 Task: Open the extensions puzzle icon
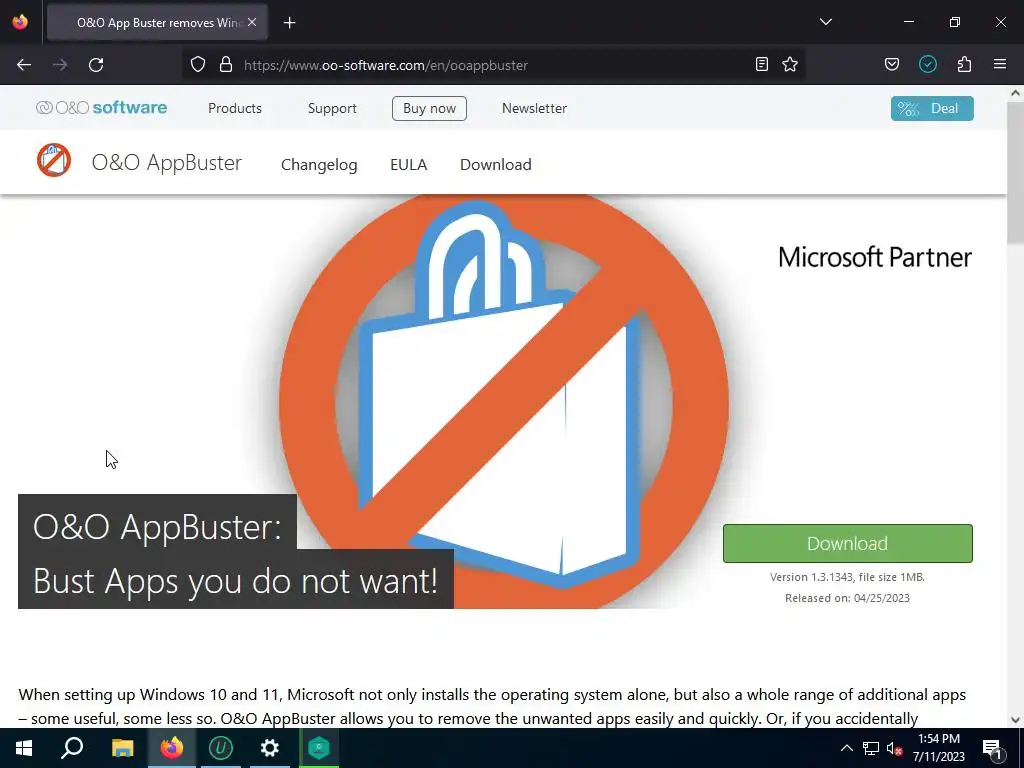click(x=964, y=64)
